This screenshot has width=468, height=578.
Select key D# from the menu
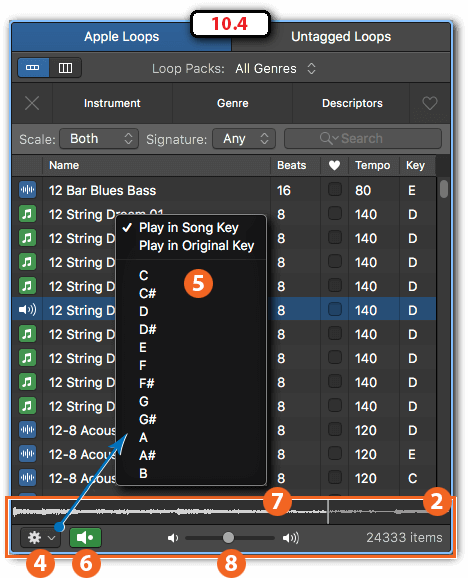point(147,329)
